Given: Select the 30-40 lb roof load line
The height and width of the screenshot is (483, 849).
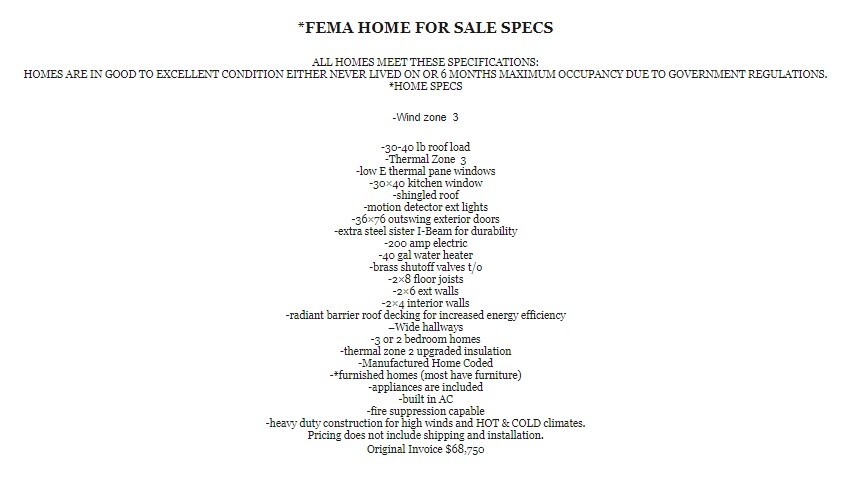Looking at the screenshot, I should click(426, 147).
